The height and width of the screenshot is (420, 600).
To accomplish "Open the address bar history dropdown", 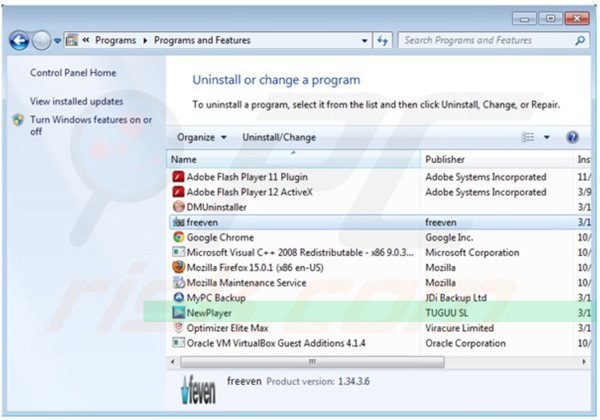I will tap(364, 41).
